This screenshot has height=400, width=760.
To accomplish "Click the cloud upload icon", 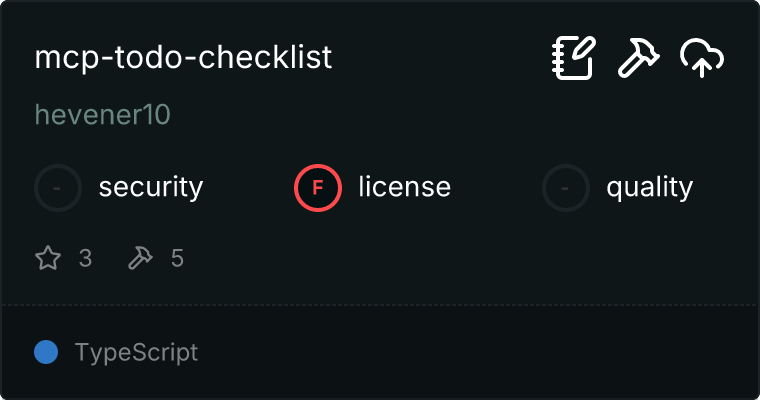I will point(701,58).
